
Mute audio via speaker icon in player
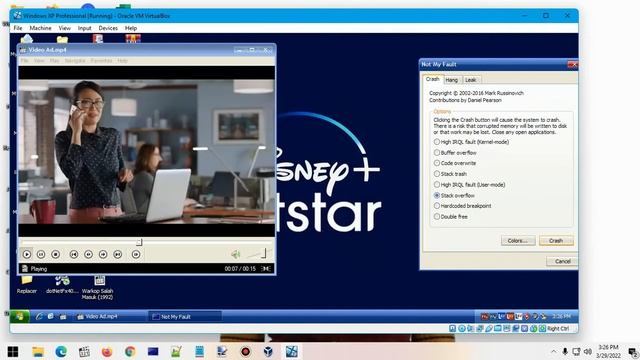(x=236, y=255)
